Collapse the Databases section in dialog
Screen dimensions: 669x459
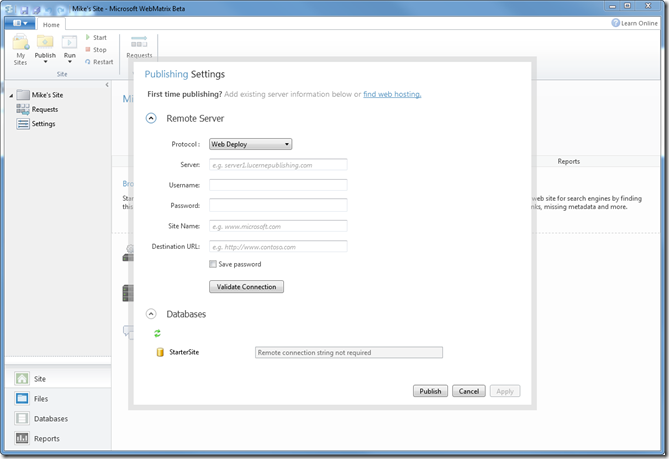[151, 314]
